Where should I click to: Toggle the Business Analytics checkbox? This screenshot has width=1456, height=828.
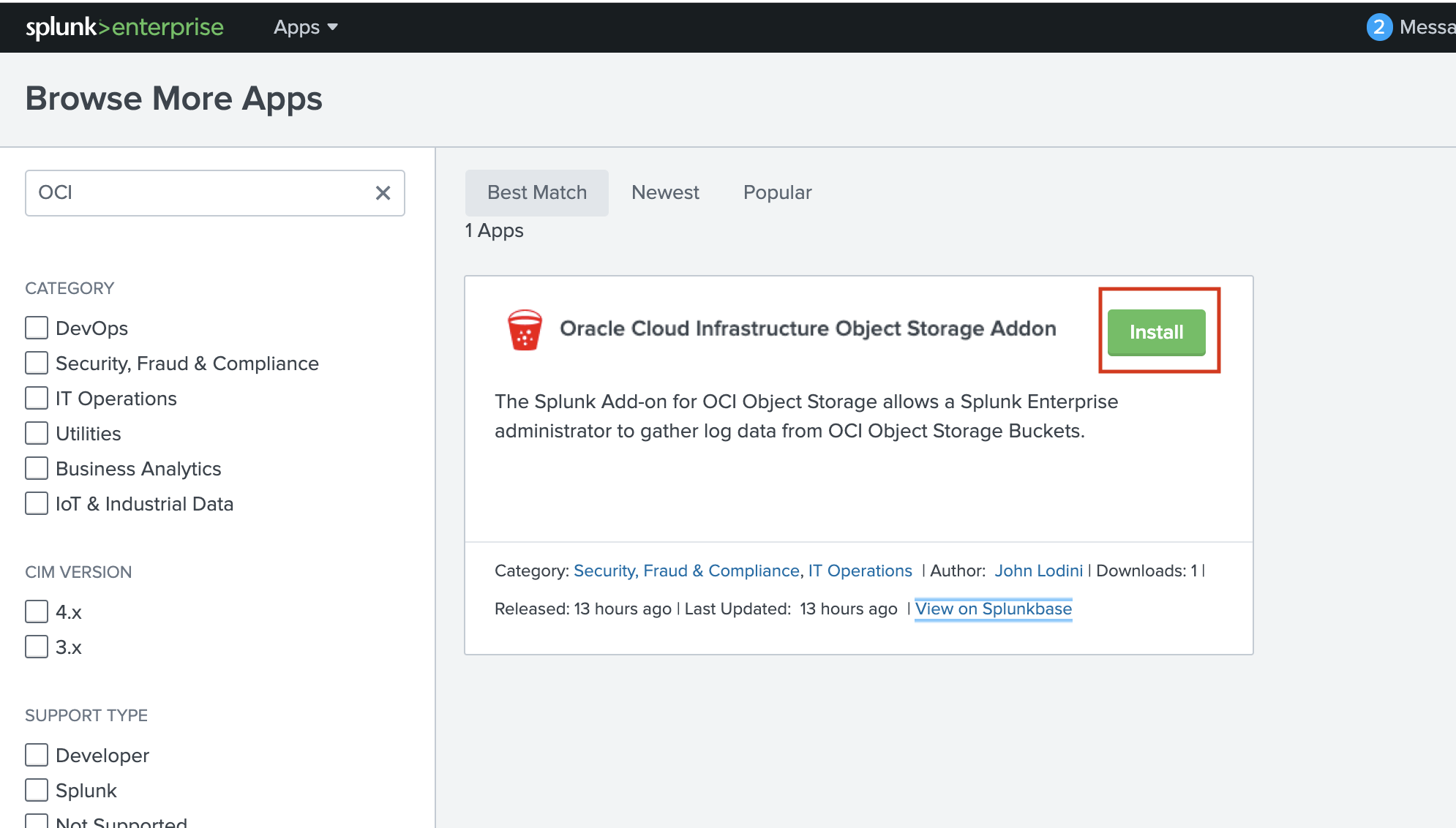pos(37,468)
